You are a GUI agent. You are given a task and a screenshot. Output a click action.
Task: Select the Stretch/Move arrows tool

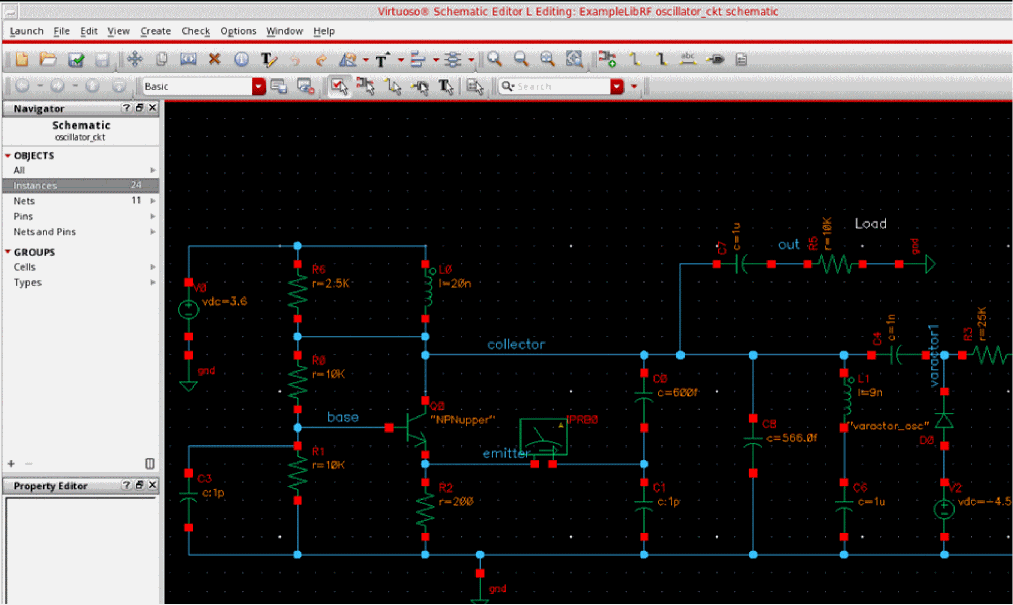point(136,60)
